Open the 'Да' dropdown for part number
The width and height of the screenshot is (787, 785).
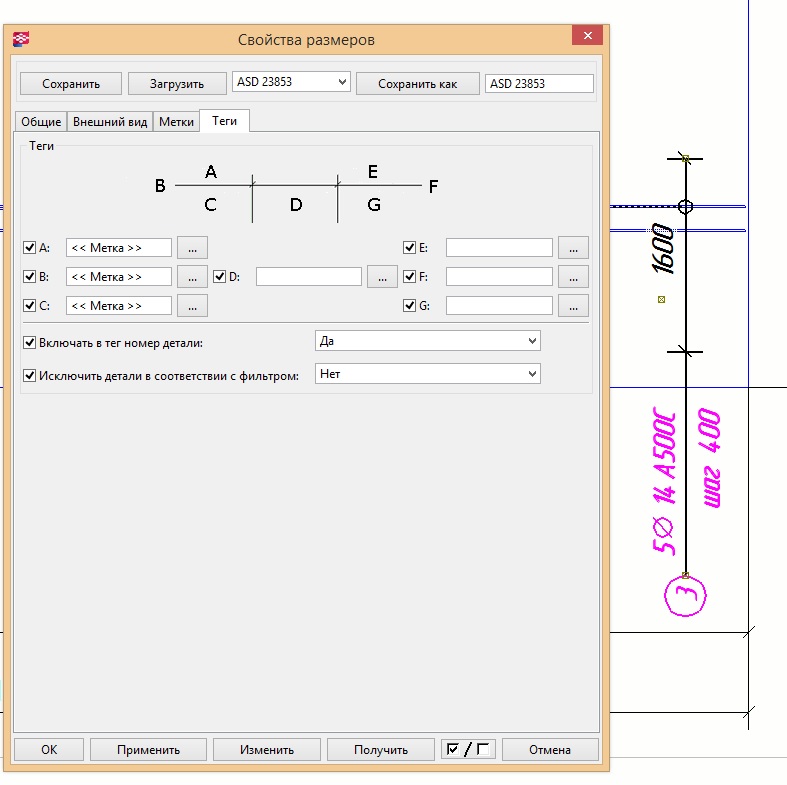click(531, 341)
